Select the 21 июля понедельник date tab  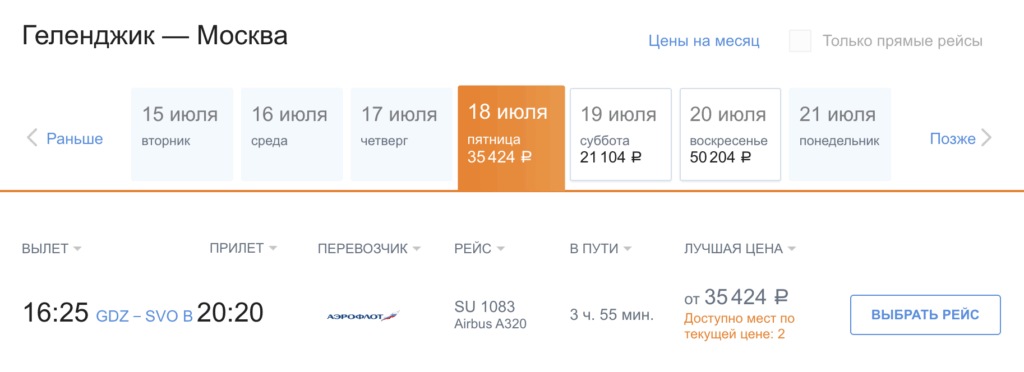840,134
